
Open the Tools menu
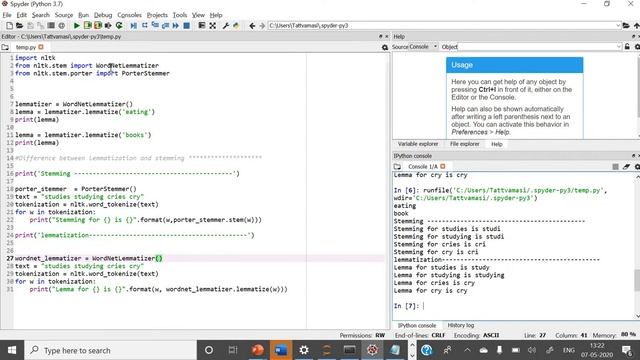(180, 15)
